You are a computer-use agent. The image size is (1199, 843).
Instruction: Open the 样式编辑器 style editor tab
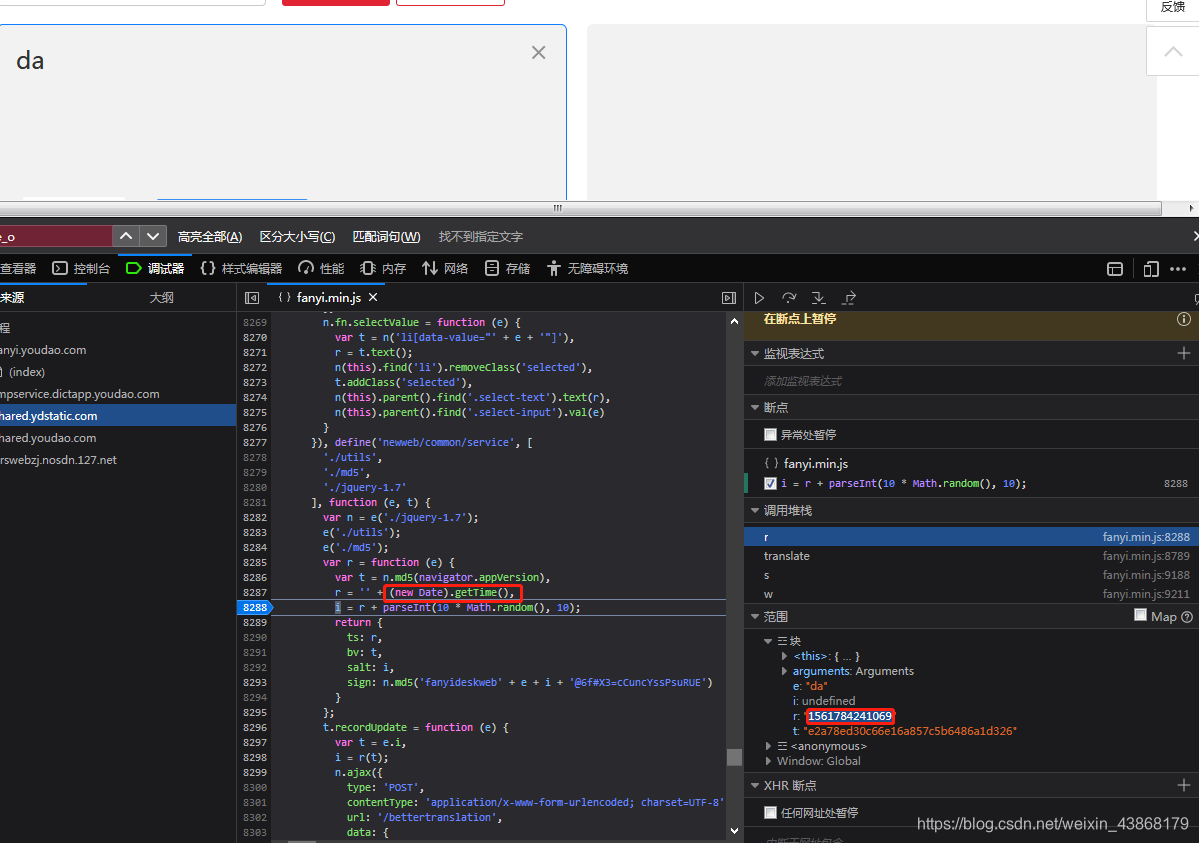coord(241,269)
